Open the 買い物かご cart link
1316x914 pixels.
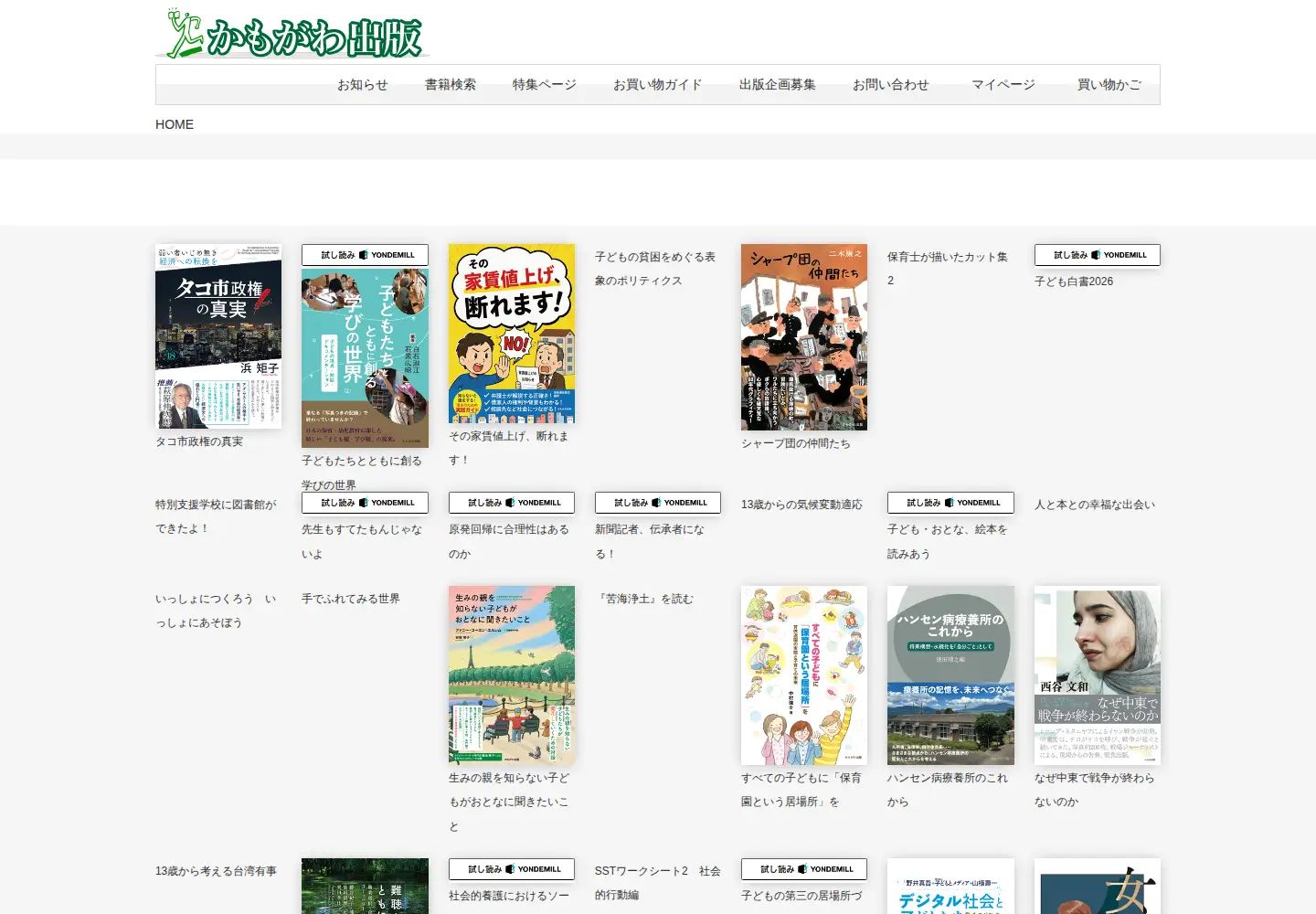(x=1109, y=84)
